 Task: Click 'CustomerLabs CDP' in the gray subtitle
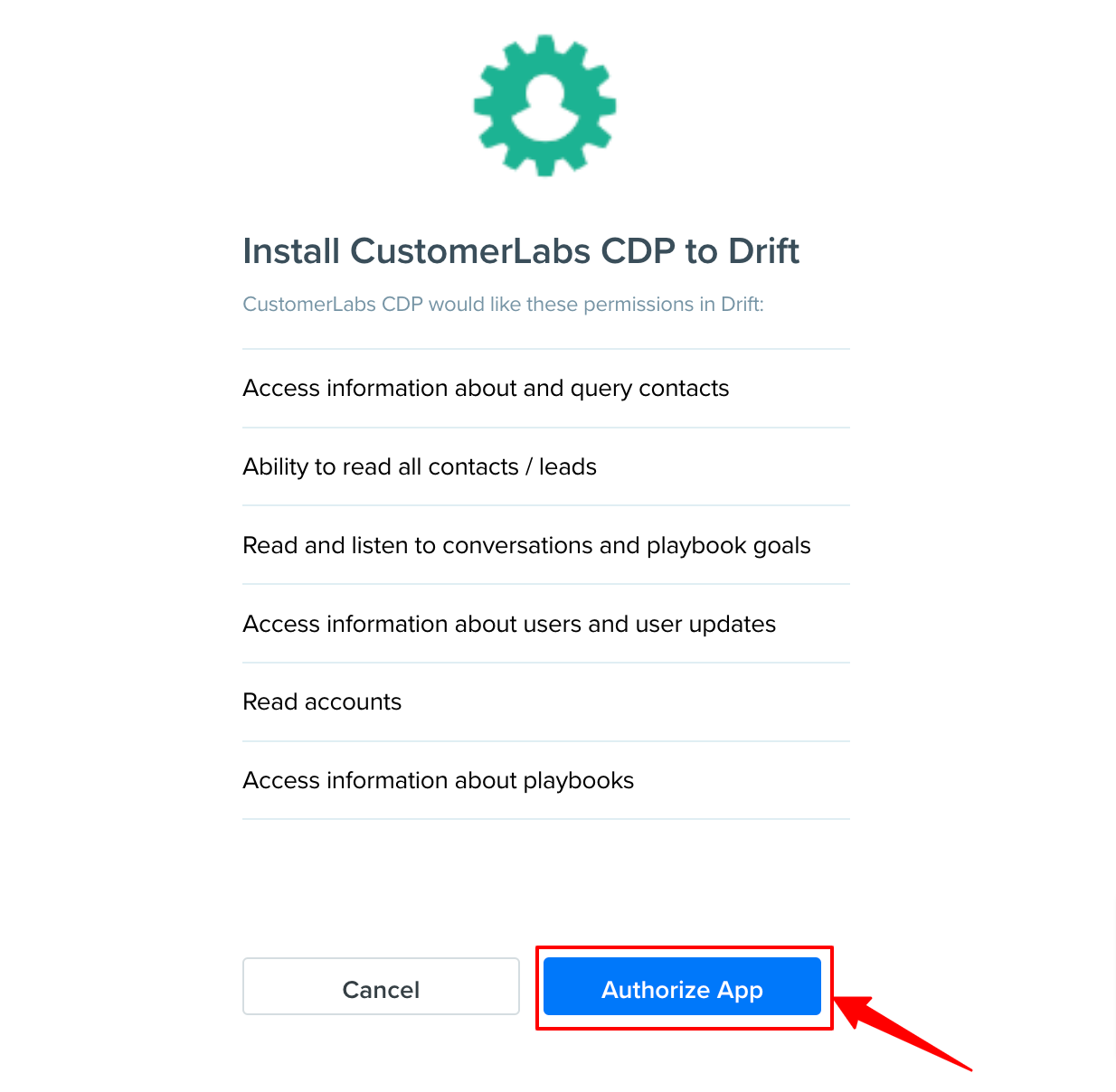(x=333, y=304)
